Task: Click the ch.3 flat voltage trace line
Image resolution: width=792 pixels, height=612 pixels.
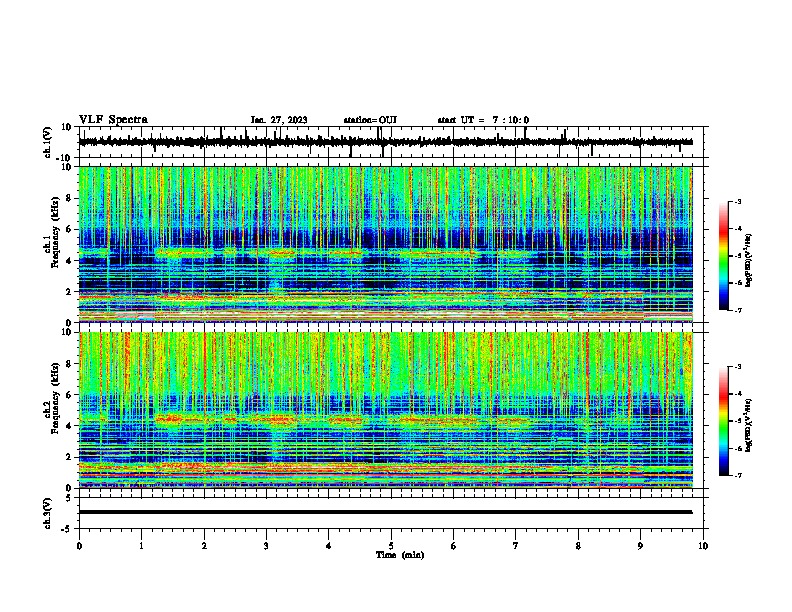Action: [x=386, y=512]
